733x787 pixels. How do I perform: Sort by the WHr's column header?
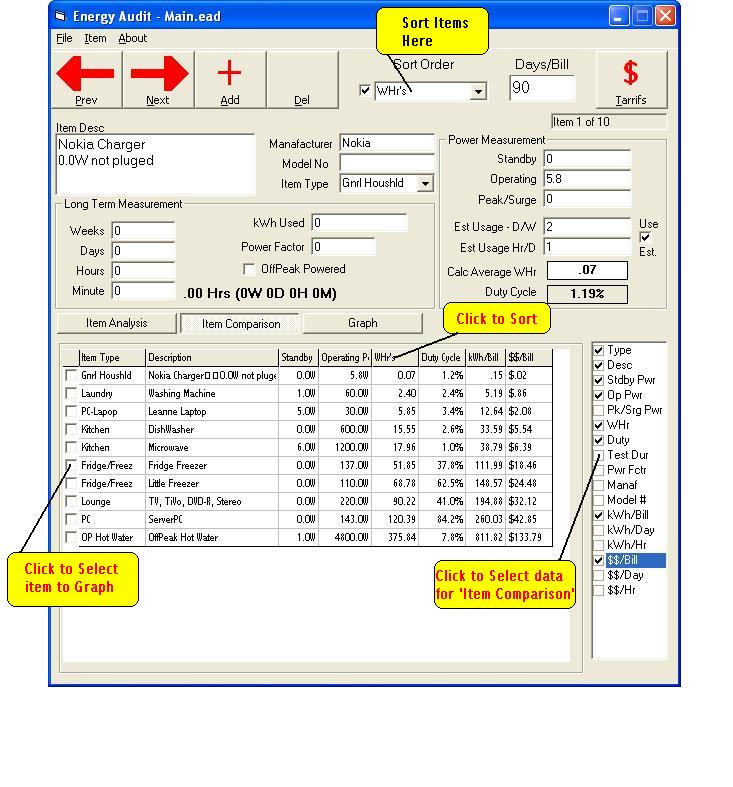pos(395,357)
